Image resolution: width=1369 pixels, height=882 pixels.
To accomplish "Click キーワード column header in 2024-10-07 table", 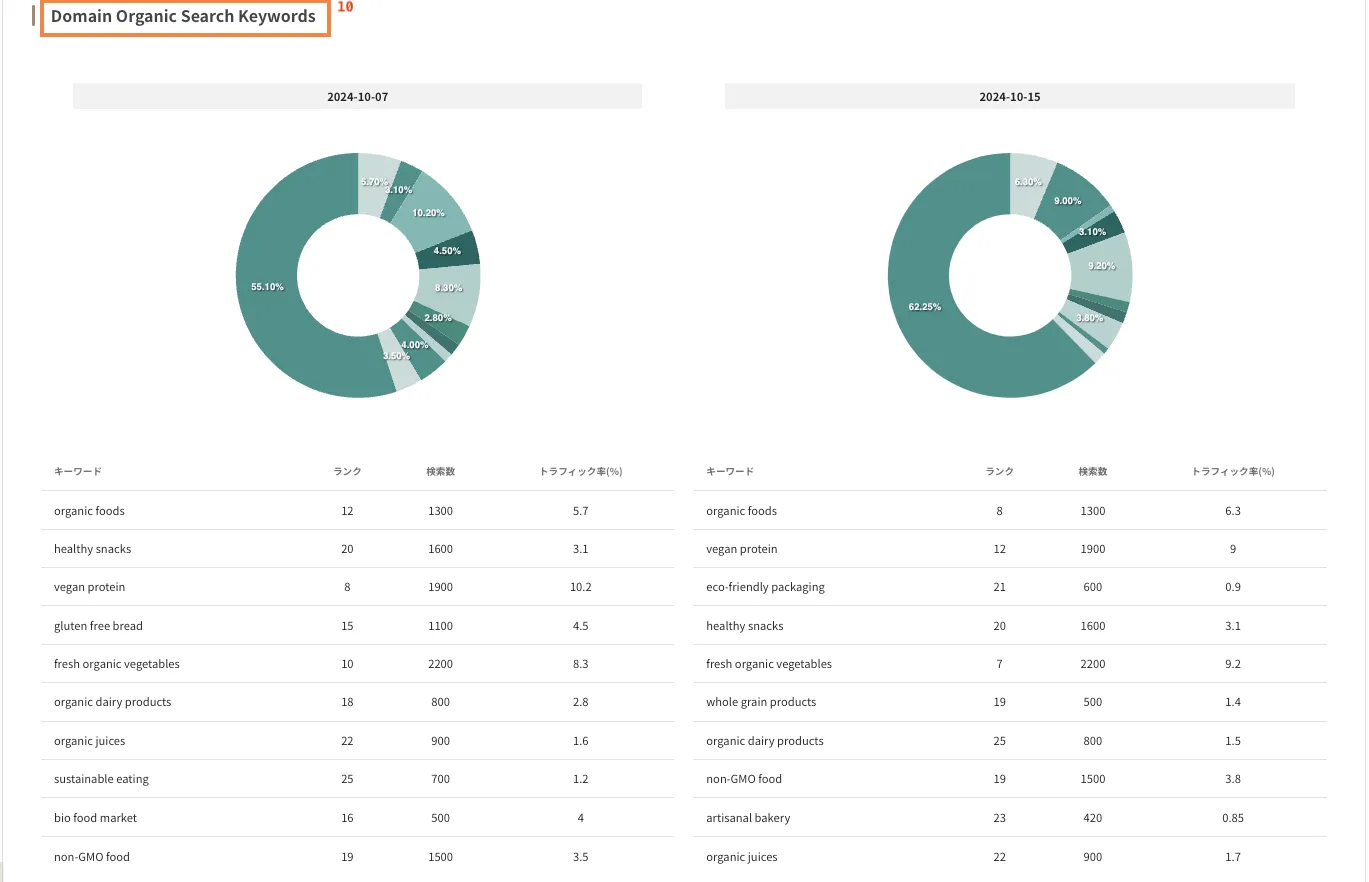I will pyautogui.click(x=78, y=471).
